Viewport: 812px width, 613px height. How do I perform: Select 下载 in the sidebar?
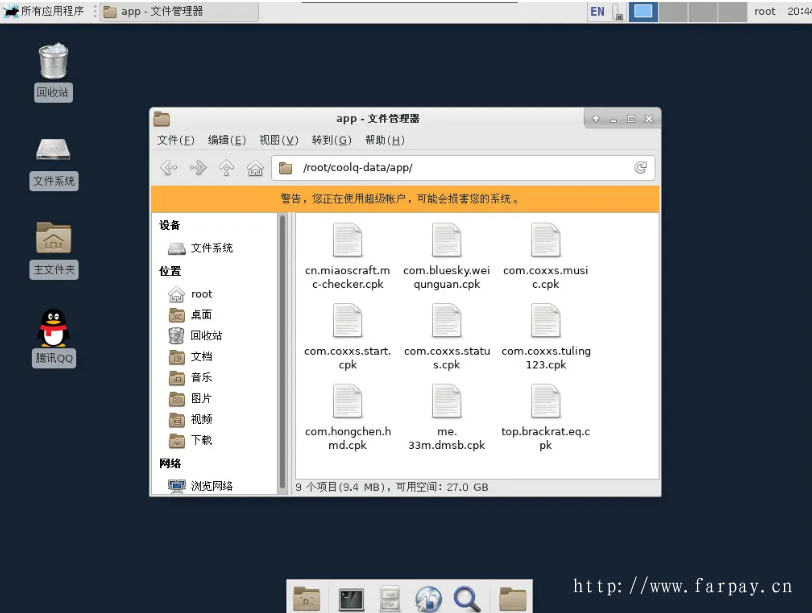(201, 440)
